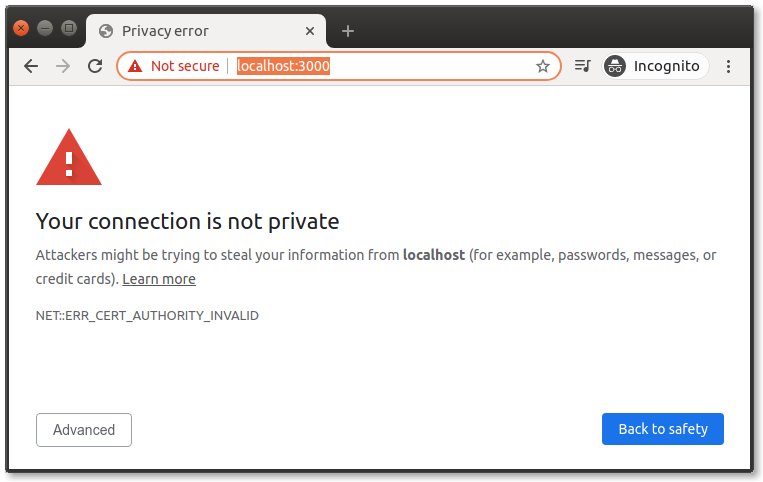Image resolution: width=763 pixels, height=482 pixels.
Task: Click the forward navigation arrow
Action: (x=63, y=66)
